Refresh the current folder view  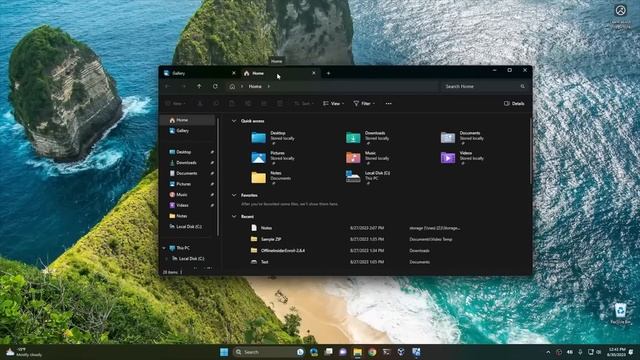point(215,87)
